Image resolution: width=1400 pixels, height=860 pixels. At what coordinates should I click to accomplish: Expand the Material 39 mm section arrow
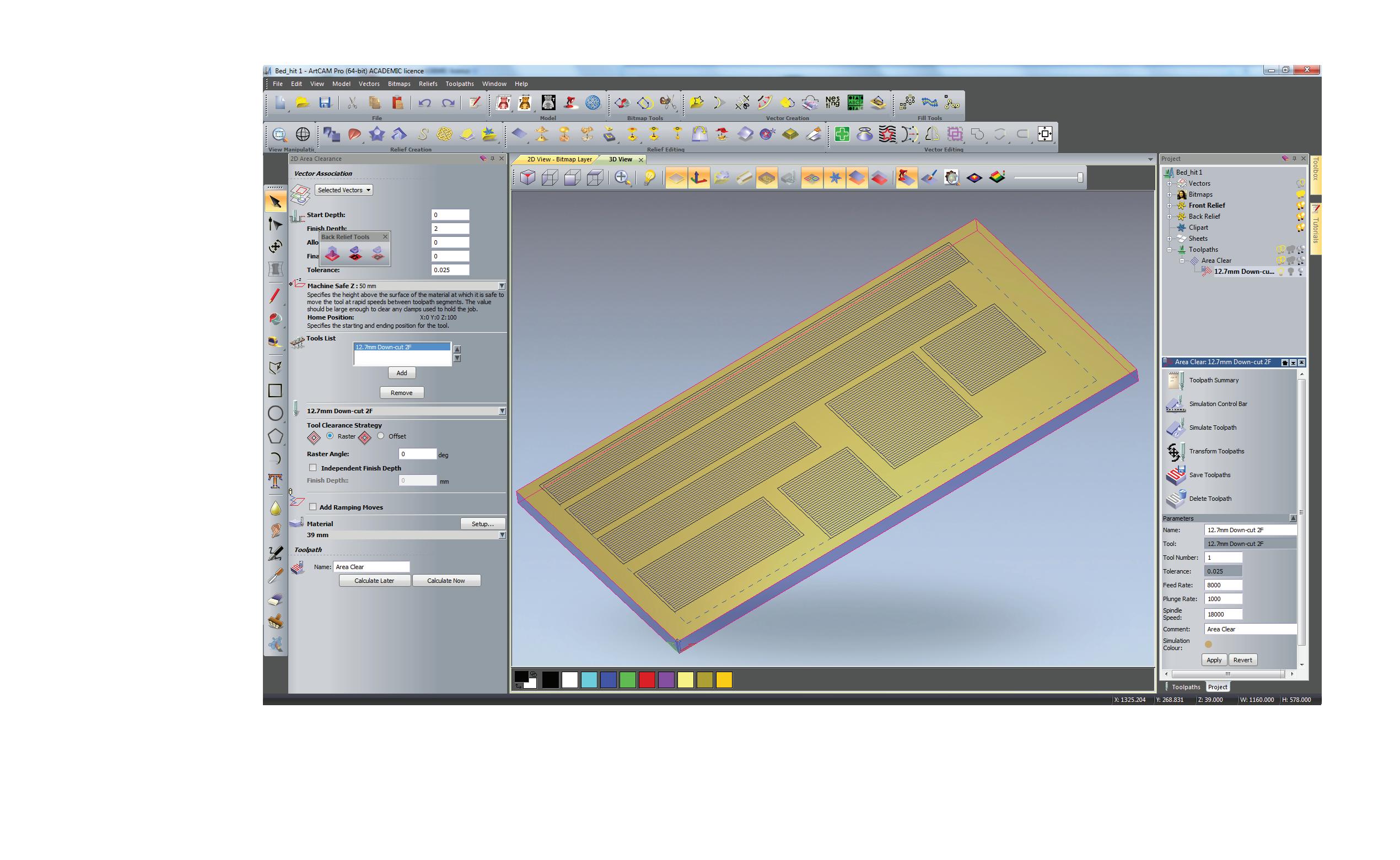502,535
